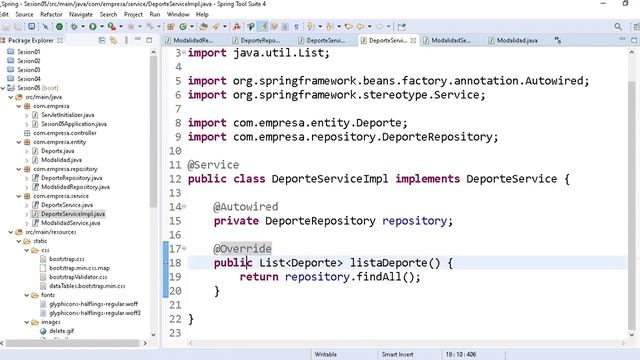
Task: Click the Toggle Mark Occurrences highlighter icon
Action: pos(263,27)
